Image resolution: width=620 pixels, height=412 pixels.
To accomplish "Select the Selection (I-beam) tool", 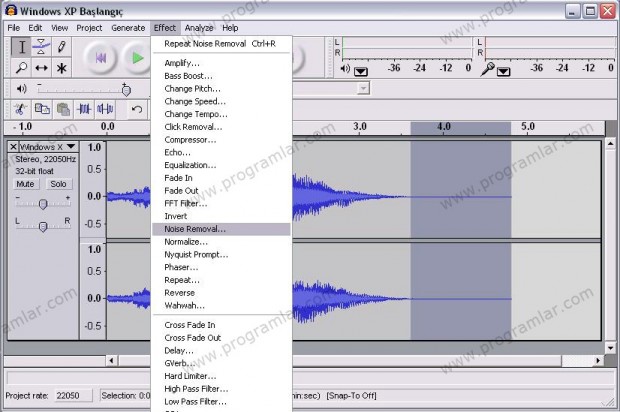I will pos(21,47).
